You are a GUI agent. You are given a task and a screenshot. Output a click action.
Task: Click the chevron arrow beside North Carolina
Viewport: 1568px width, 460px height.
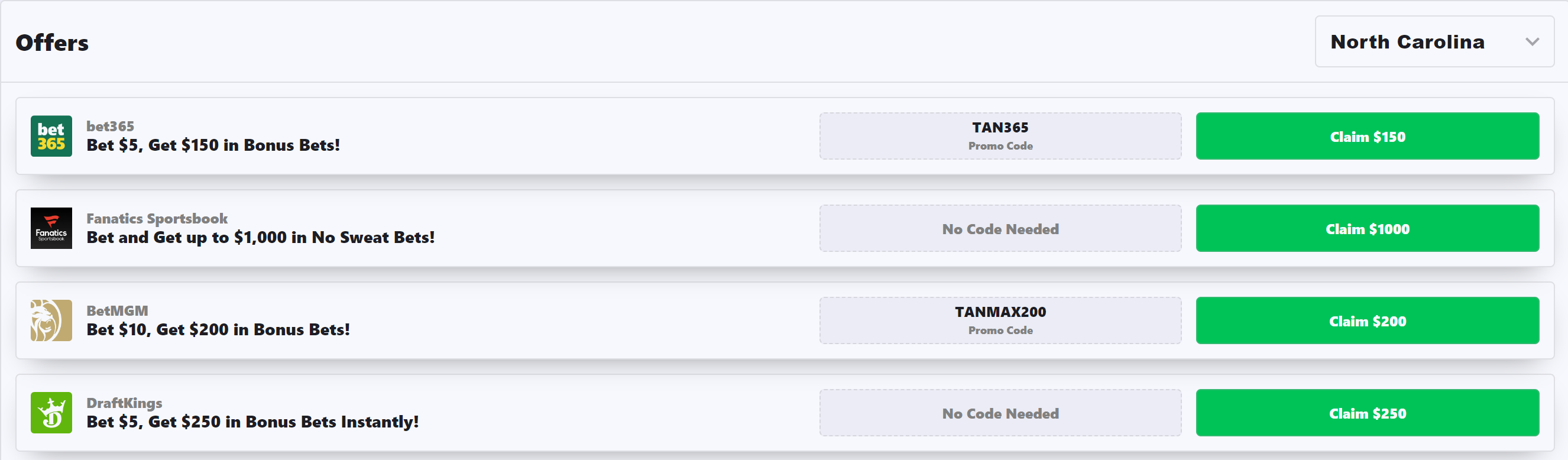(1531, 42)
